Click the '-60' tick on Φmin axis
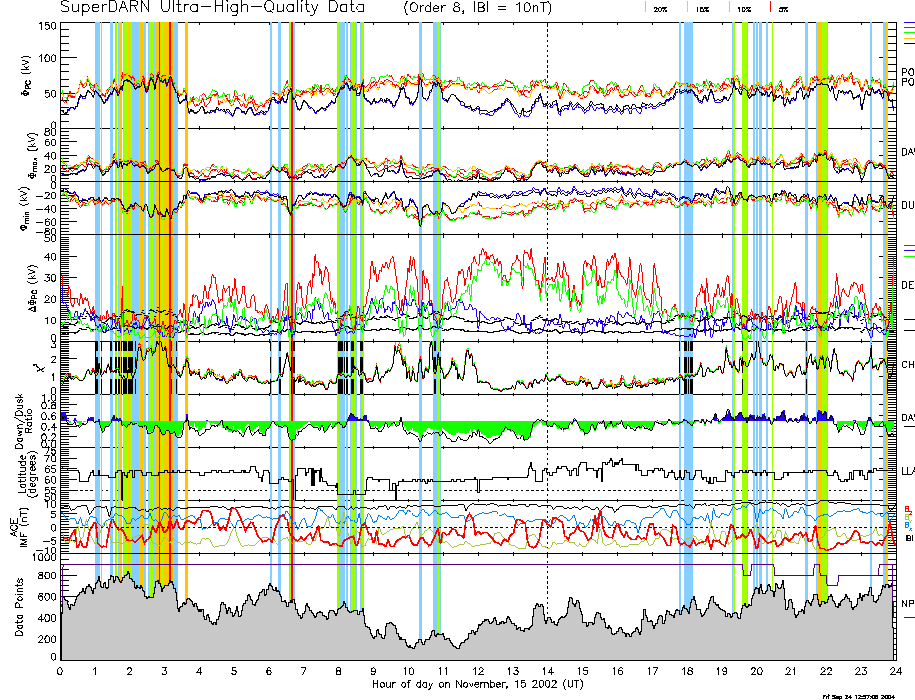 47,222
